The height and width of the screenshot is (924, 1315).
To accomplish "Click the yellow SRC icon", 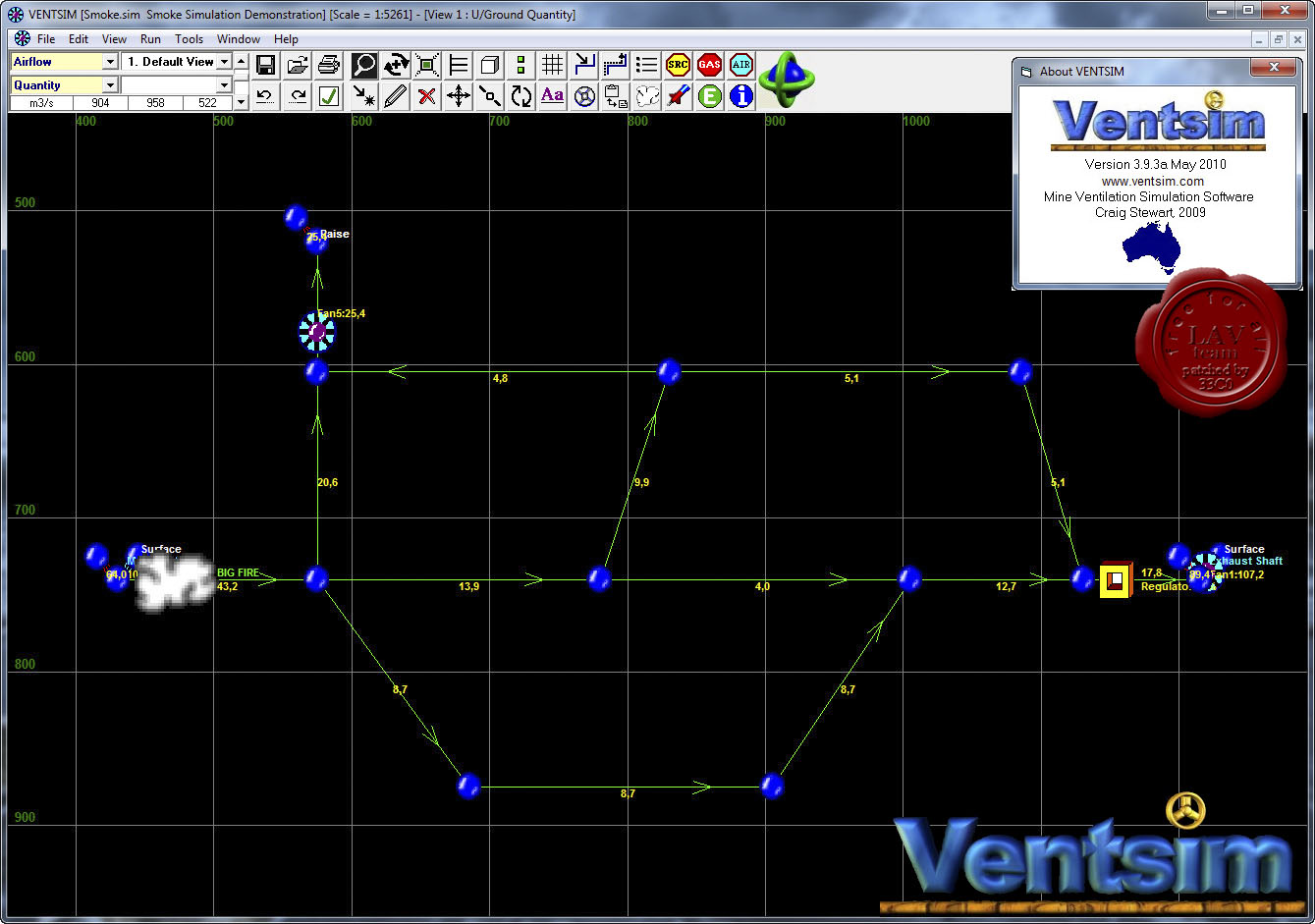I will coord(678,66).
